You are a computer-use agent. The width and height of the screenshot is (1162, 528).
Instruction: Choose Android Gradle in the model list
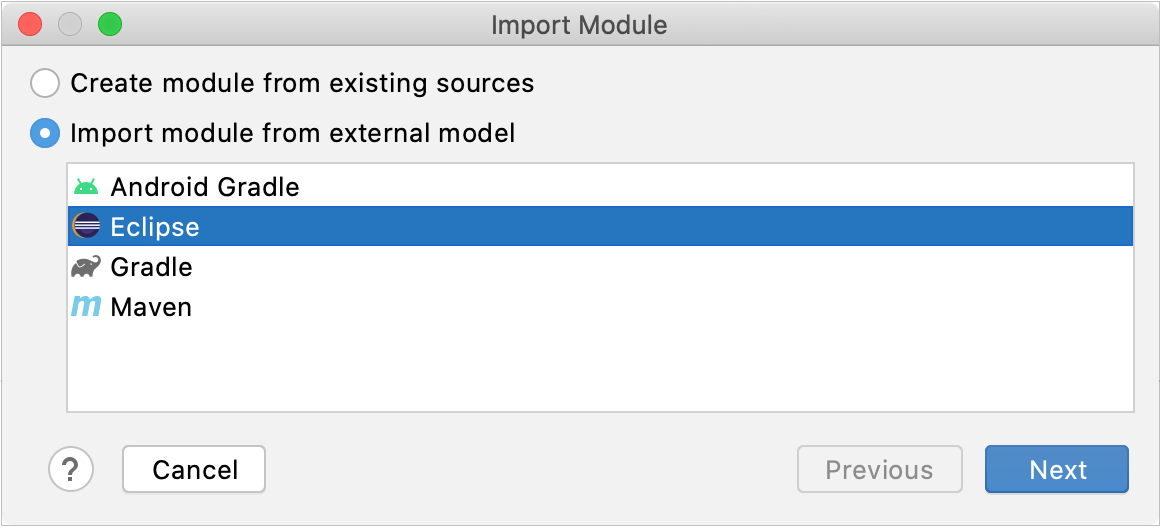click(600, 187)
